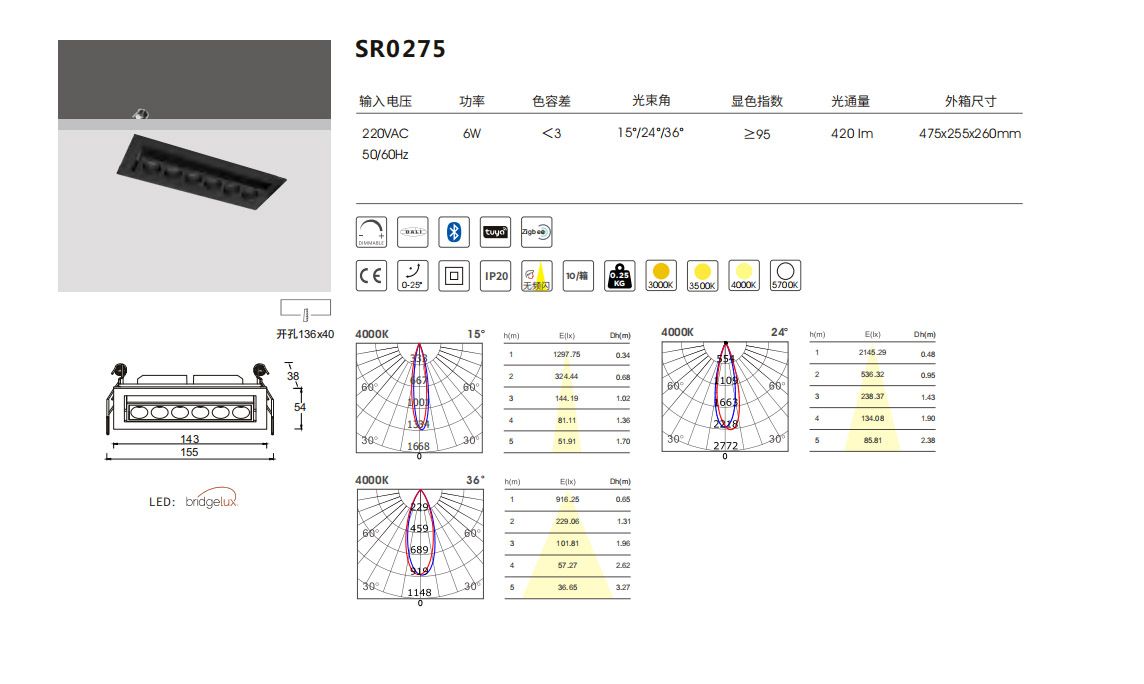Click the 143 dimension in the drawing
The width and height of the screenshot is (1144, 684).
pyautogui.click(x=190, y=439)
